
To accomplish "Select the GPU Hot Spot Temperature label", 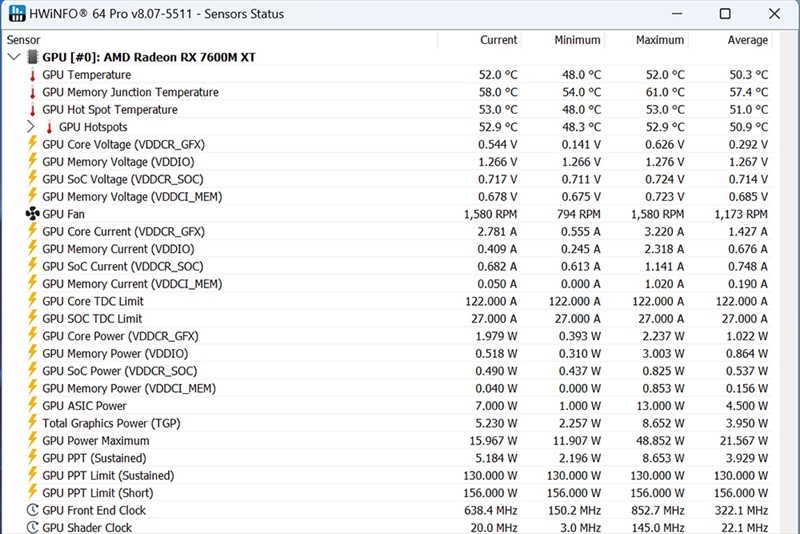I will click(110, 110).
